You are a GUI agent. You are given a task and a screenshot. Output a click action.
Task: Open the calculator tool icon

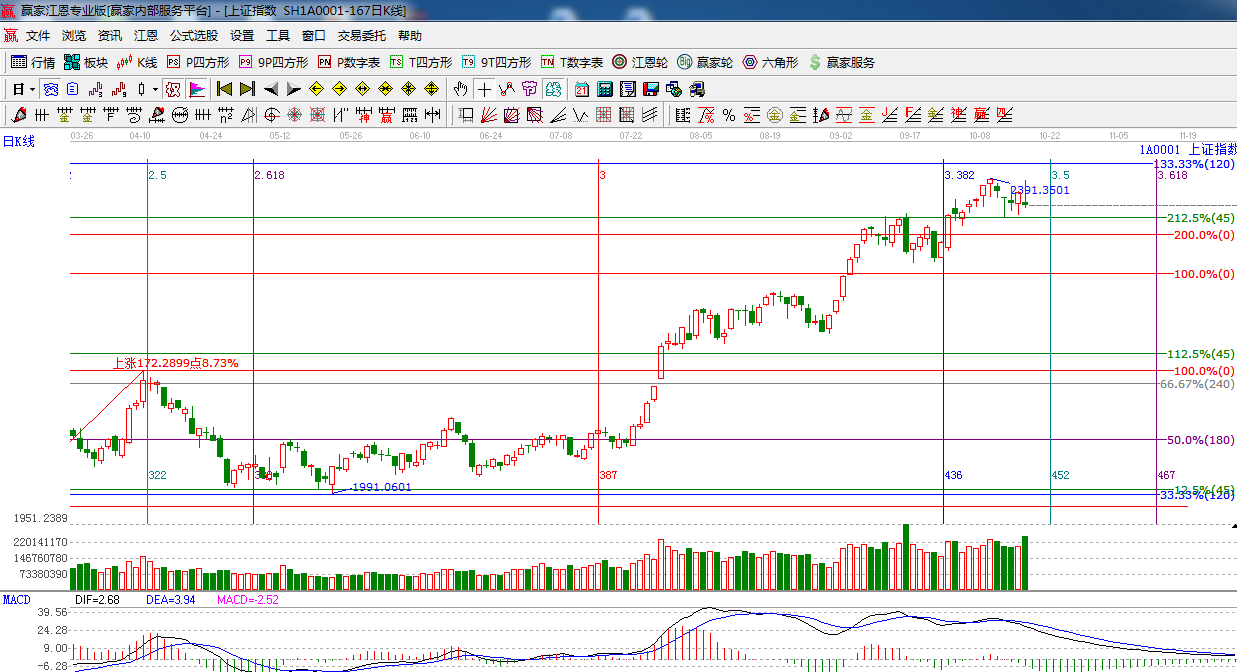click(604, 89)
